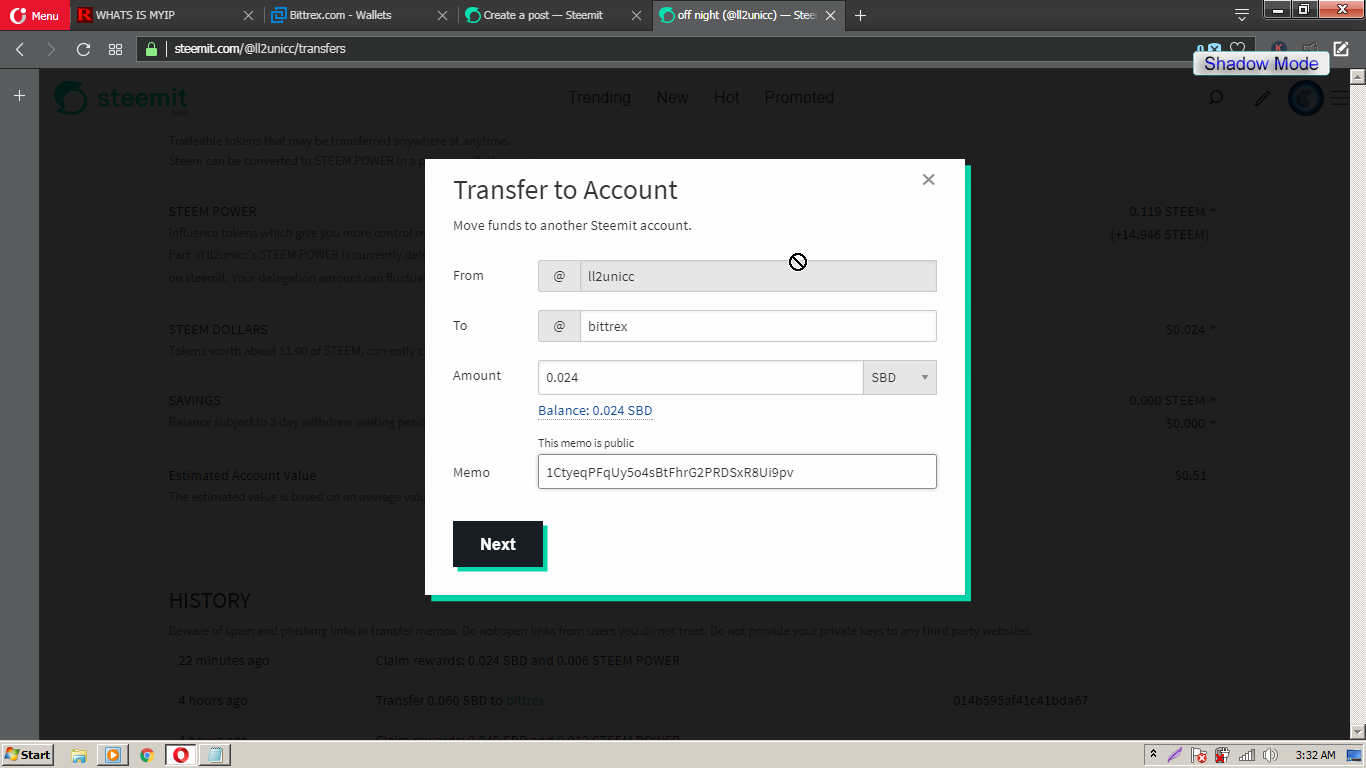
Task: Close the off night Steemit tab
Action: (832, 16)
